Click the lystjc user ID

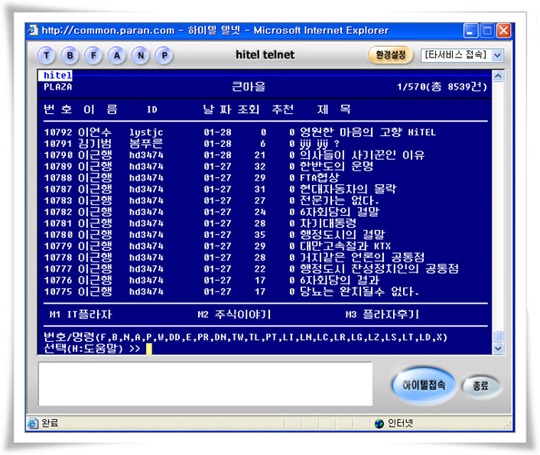pyautogui.click(x=146, y=132)
